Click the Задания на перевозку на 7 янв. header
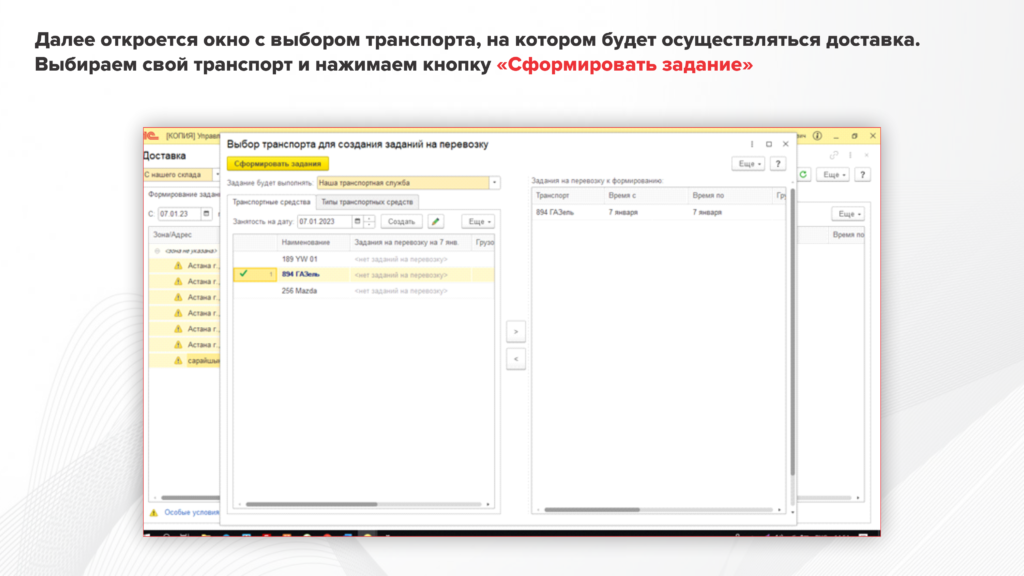The width and height of the screenshot is (1024, 576). (x=411, y=242)
